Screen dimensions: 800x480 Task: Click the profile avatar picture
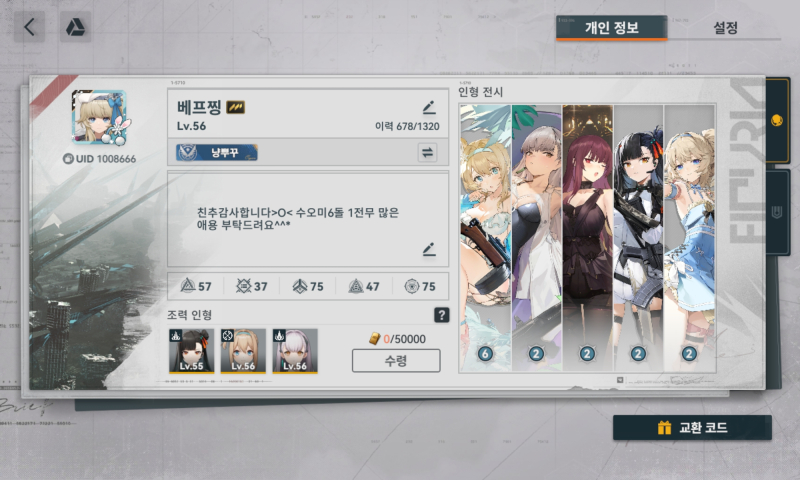99,117
